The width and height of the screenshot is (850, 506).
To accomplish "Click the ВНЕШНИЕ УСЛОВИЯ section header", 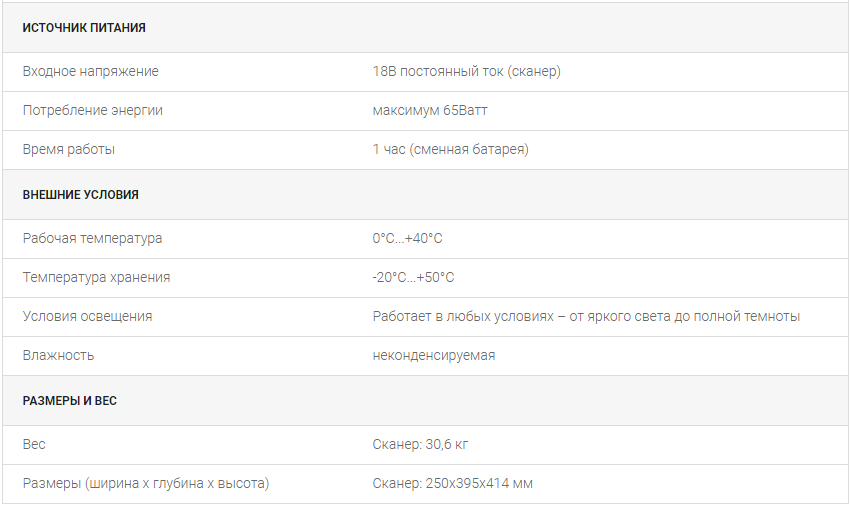I will pyautogui.click(x=81, y=195).
